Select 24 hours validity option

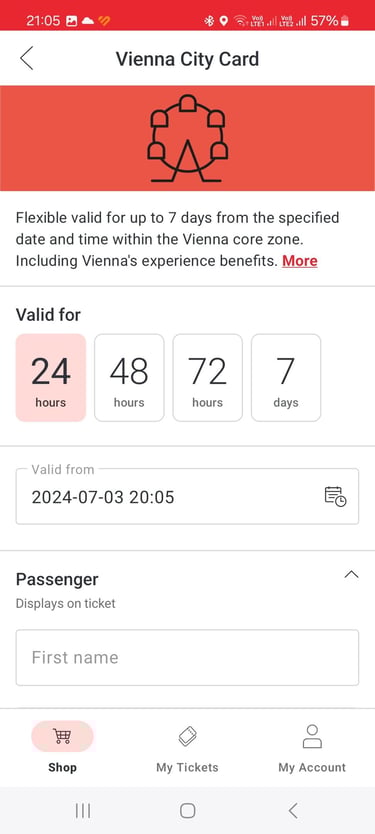pyautogui.click(x=51, y=378)
